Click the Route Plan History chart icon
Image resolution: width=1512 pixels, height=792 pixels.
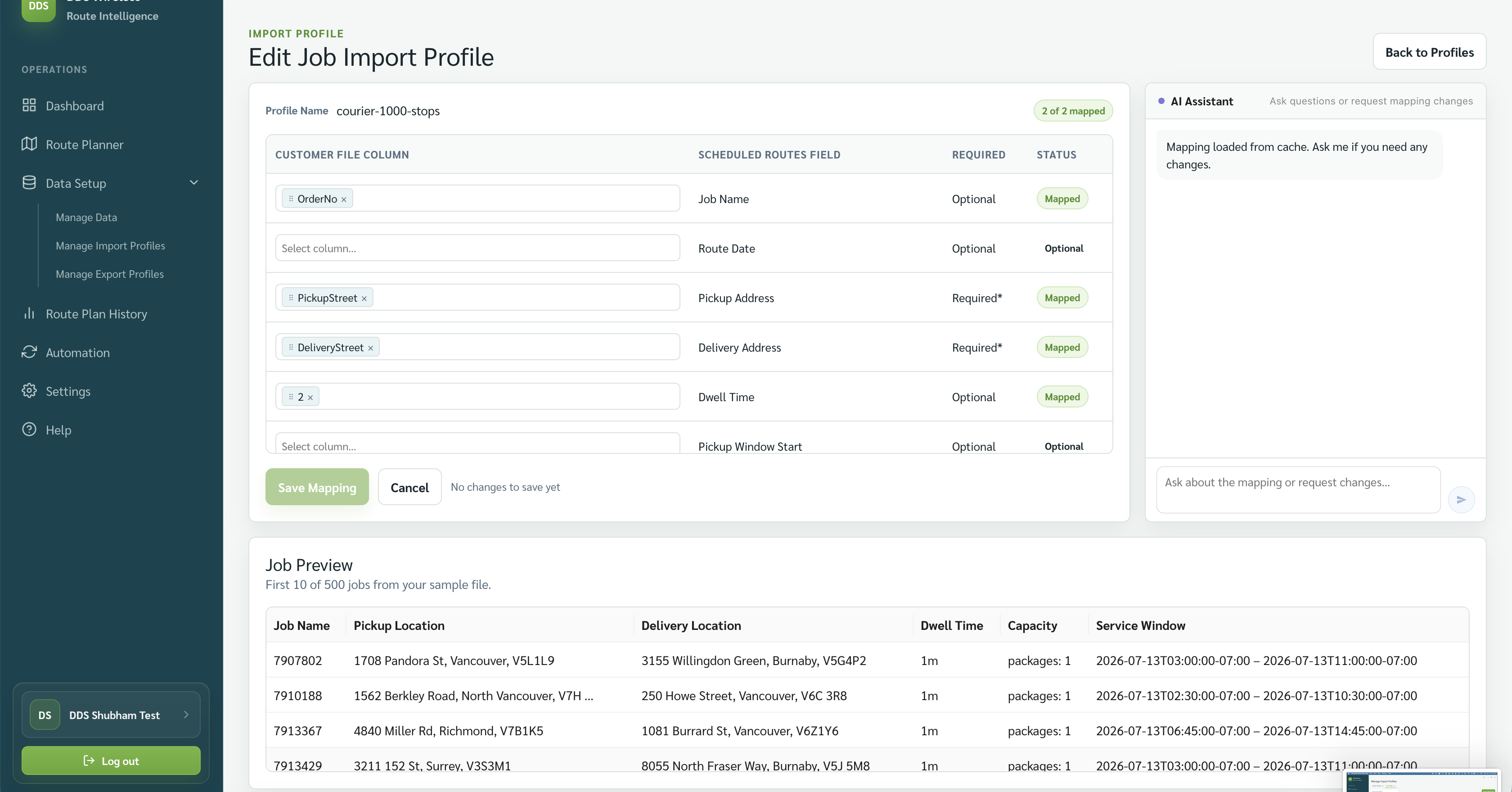pyautogui.click(x=29, y=313)
